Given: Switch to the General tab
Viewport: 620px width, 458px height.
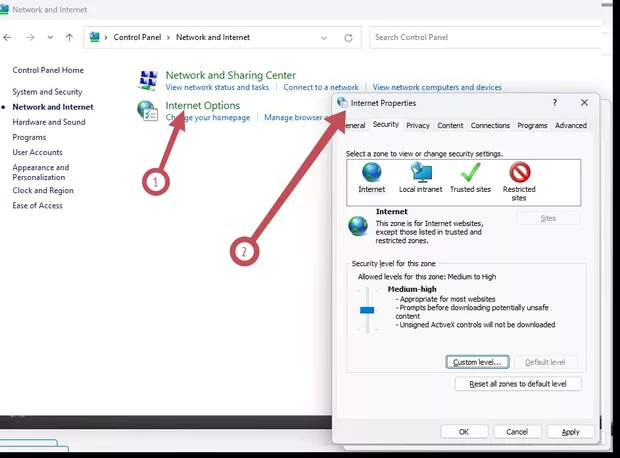Looking at the screenshot, I should point(355,125).
